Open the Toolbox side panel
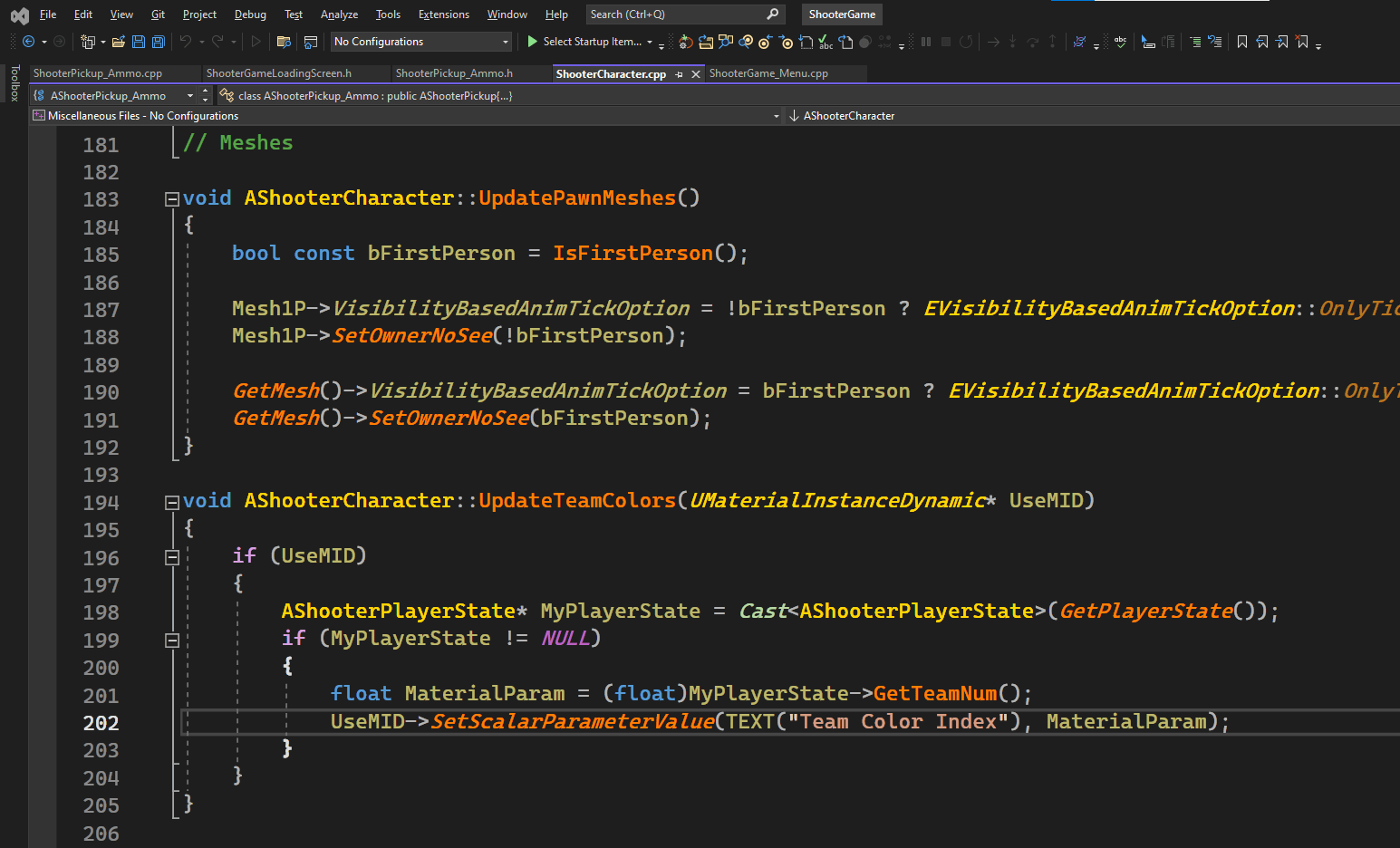 pyautogui.click(x=14, y=83)
